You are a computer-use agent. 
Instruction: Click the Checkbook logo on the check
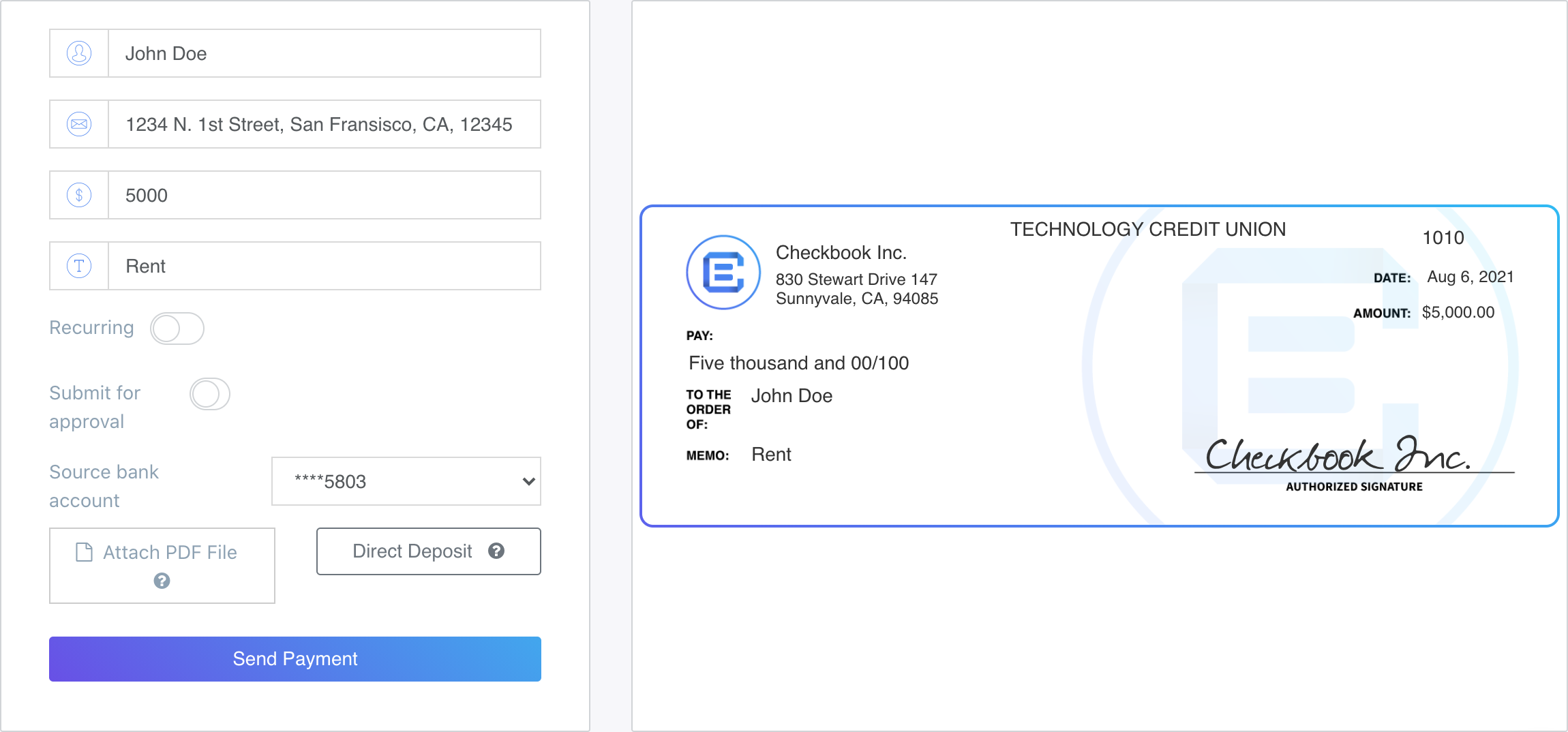[x=723, y=273]
